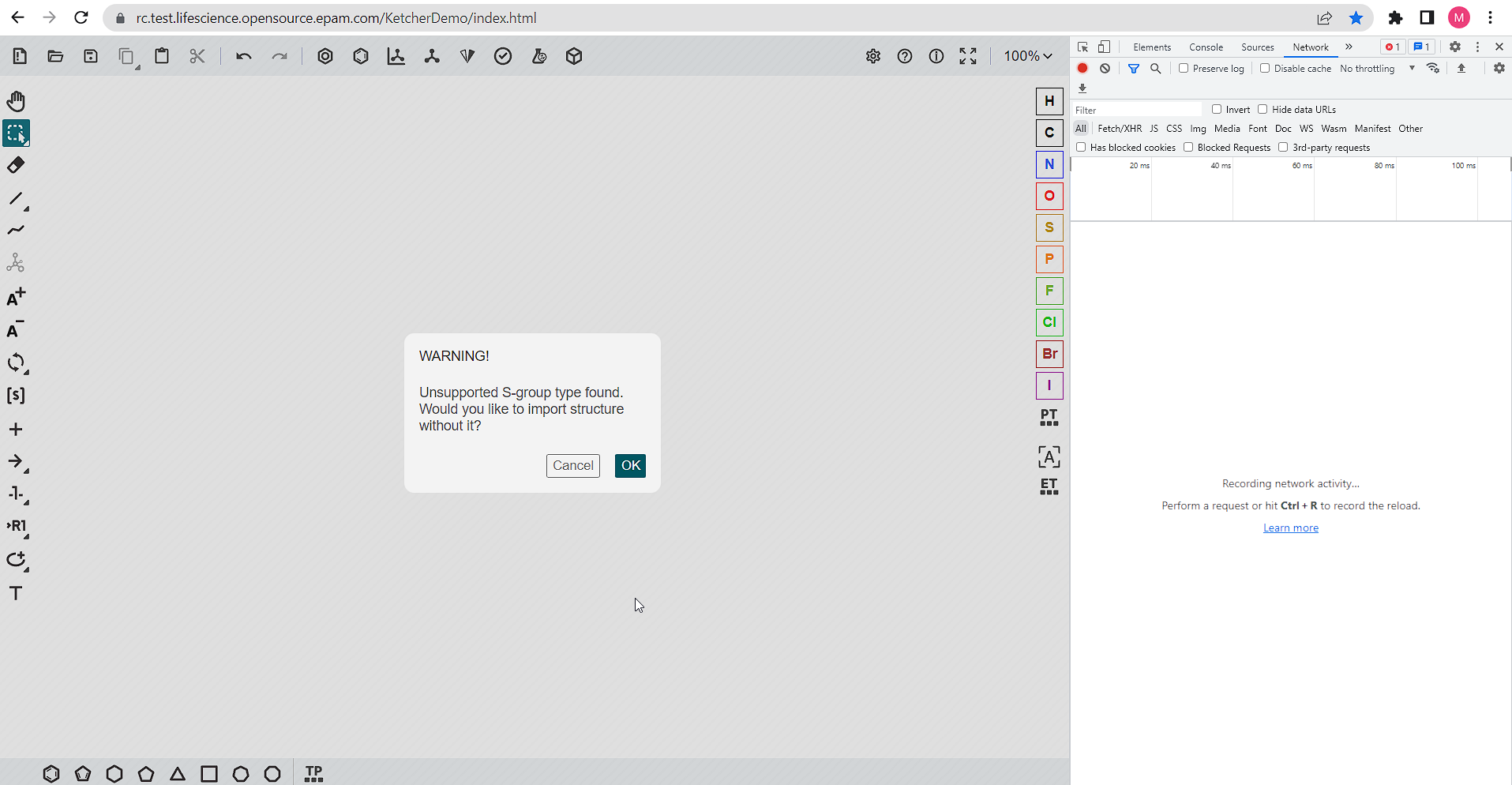
Task: Switch to the Elements tab
Action: pyautogui.click(x=1151, y=47)
